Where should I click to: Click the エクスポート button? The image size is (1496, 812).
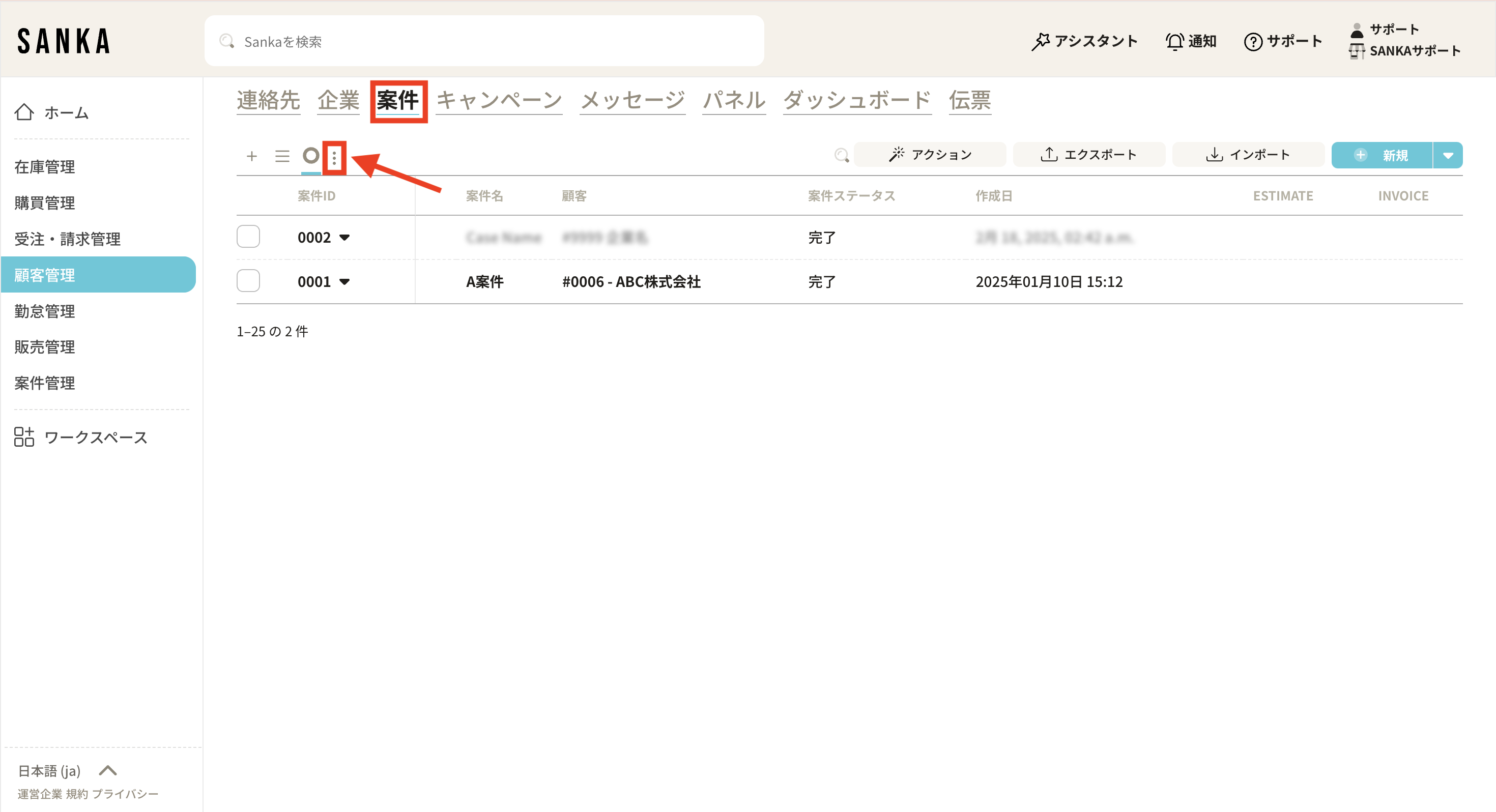click(x=1088, y=155)
